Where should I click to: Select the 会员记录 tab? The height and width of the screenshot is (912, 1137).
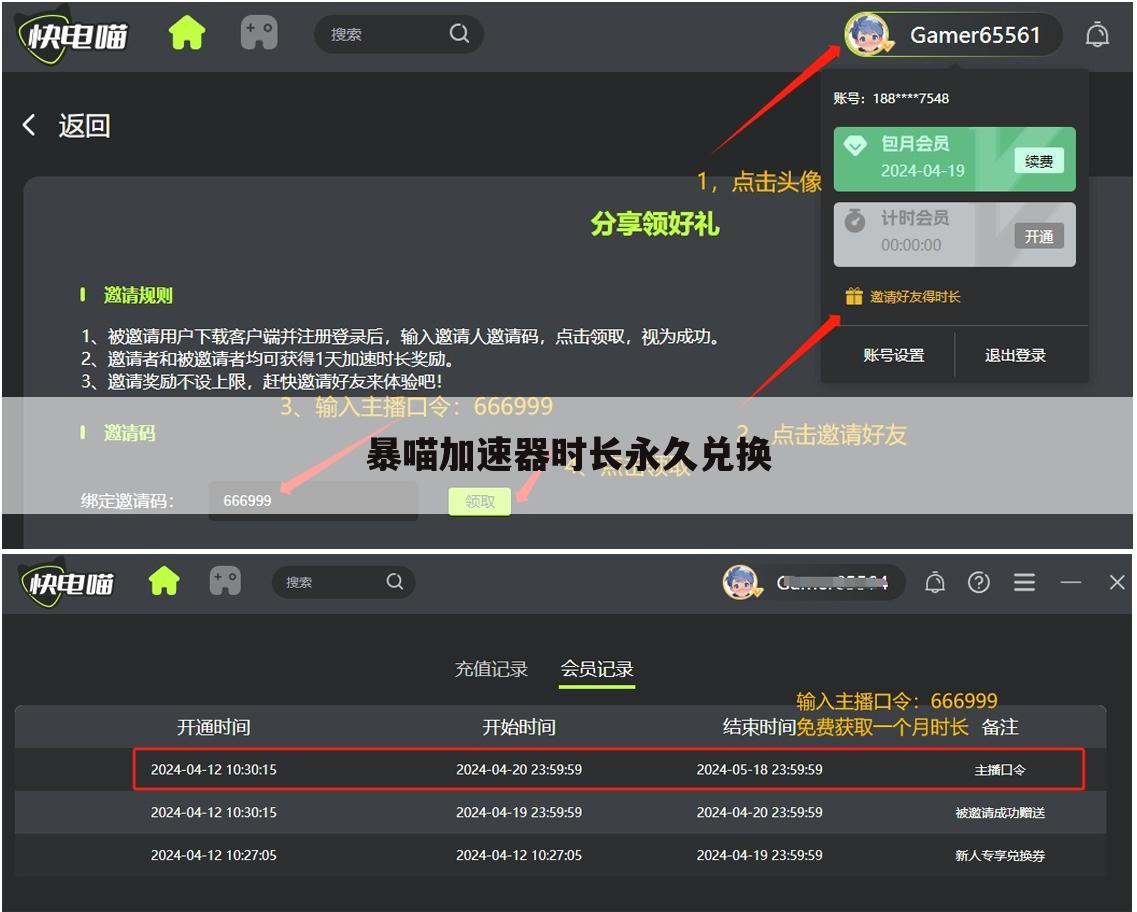point(597,668)
